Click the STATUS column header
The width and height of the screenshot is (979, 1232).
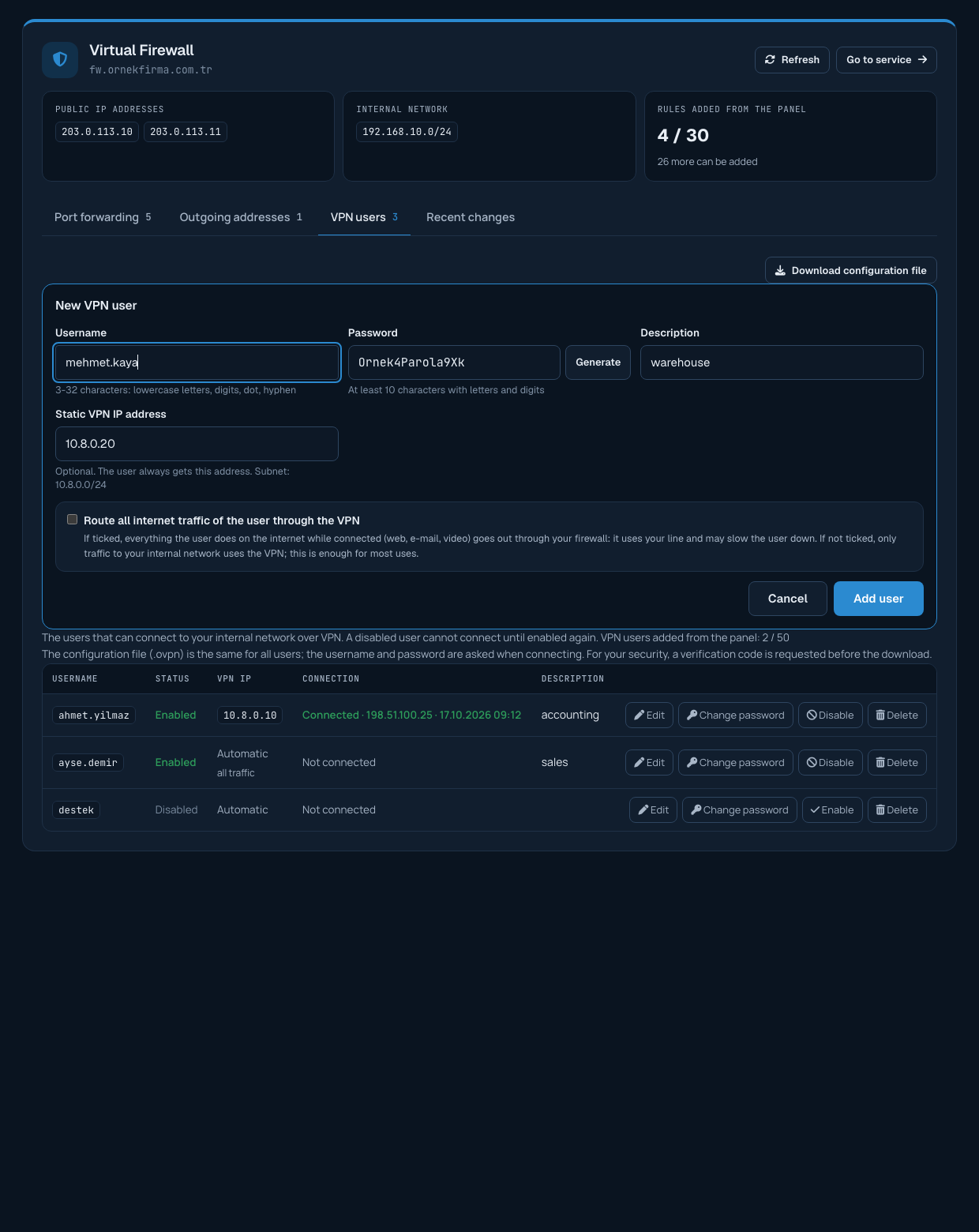[172, 679]
